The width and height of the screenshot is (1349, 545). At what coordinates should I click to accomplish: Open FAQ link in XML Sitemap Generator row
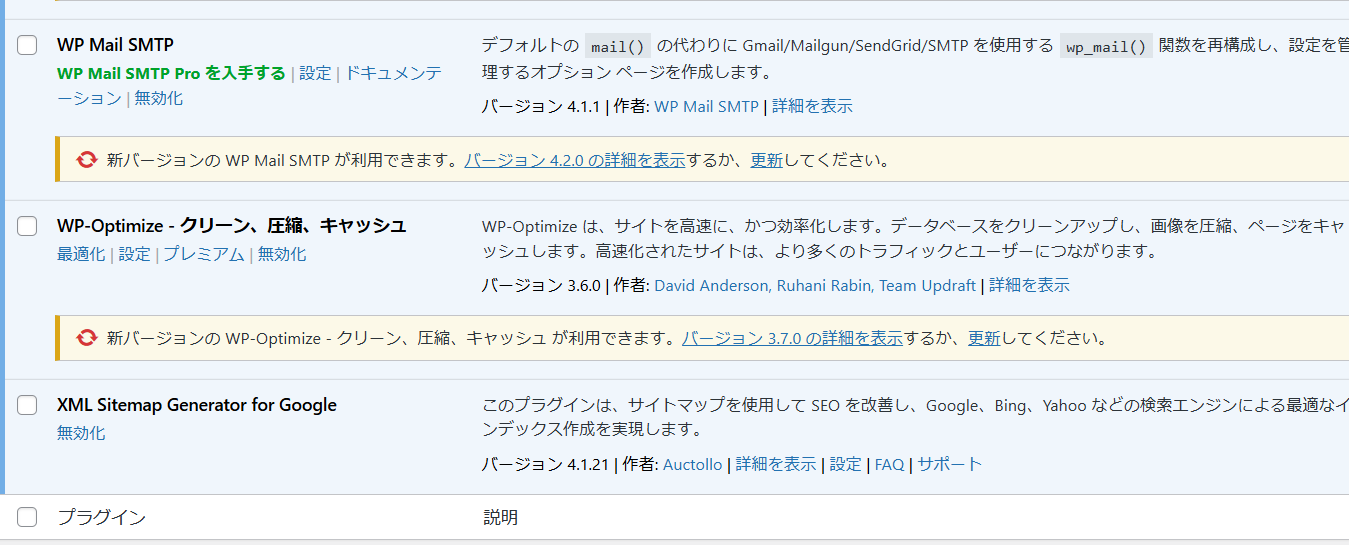[x=889, y=464]
